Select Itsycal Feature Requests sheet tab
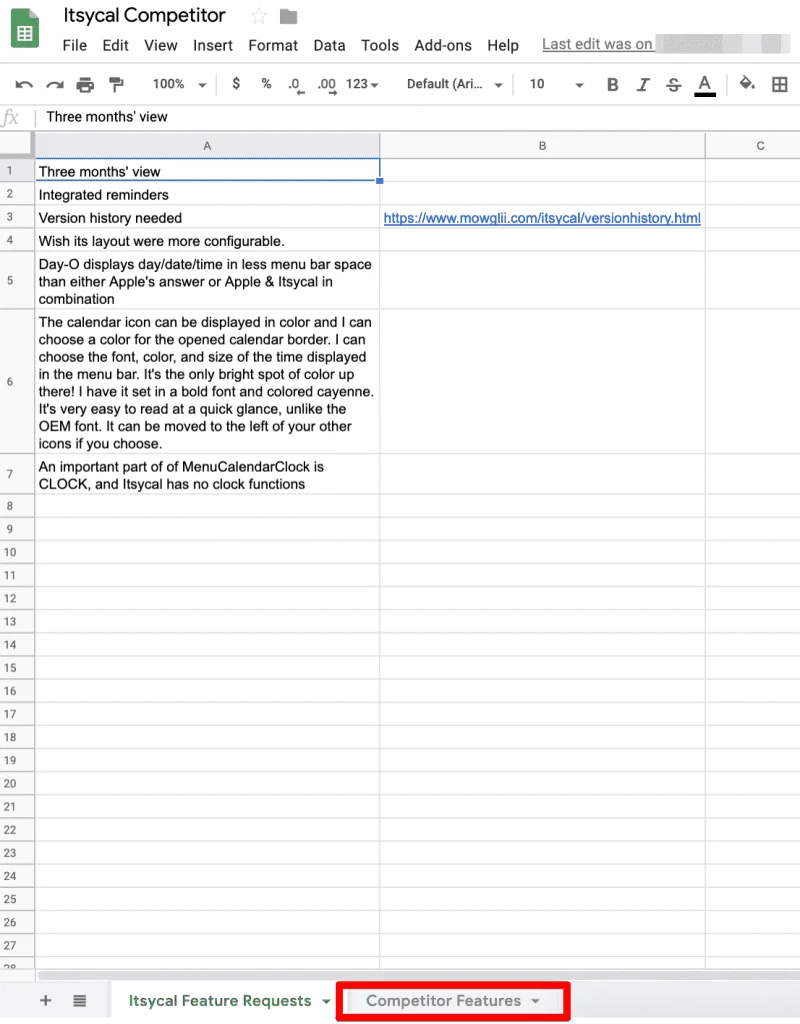Image resolution: width=800 pixels, height=1024 pixels. pyautogui.click(x=219, y=1000)
